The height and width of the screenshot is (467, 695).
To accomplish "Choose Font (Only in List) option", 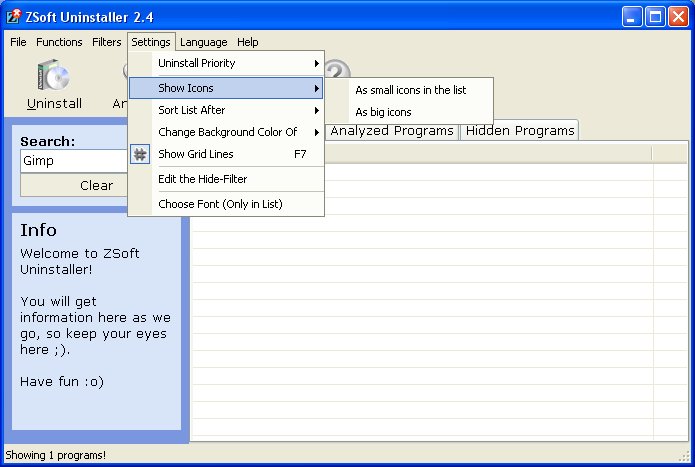I will 226,204.
